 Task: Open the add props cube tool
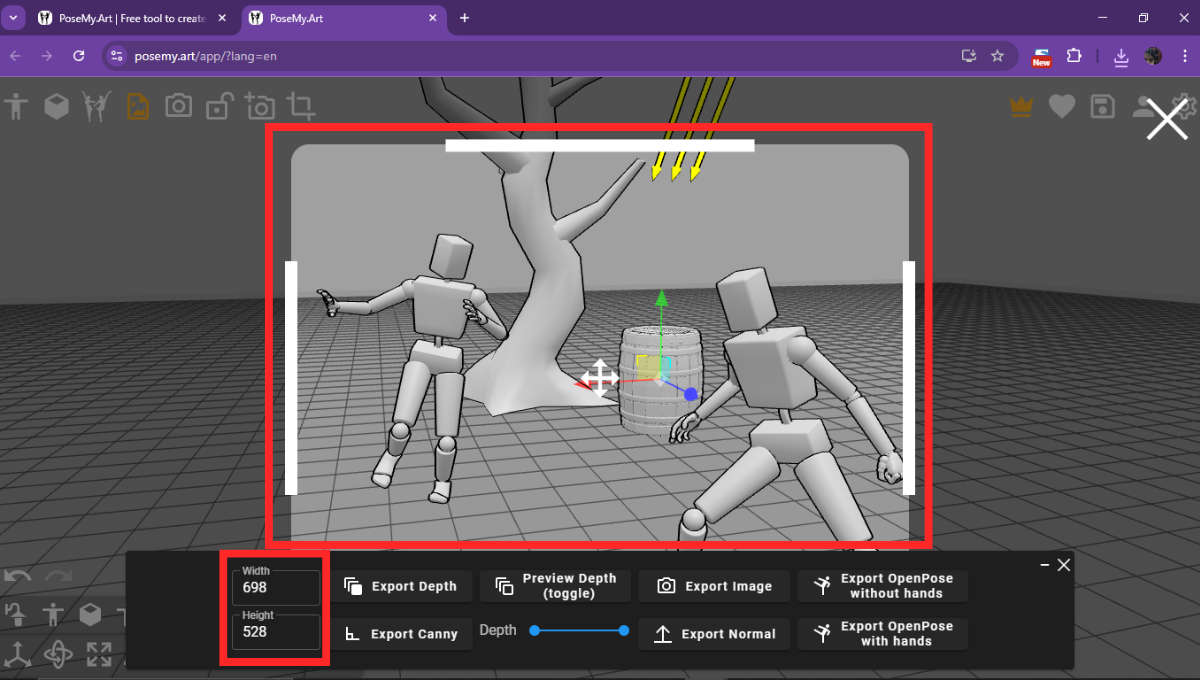pos(56,105)
